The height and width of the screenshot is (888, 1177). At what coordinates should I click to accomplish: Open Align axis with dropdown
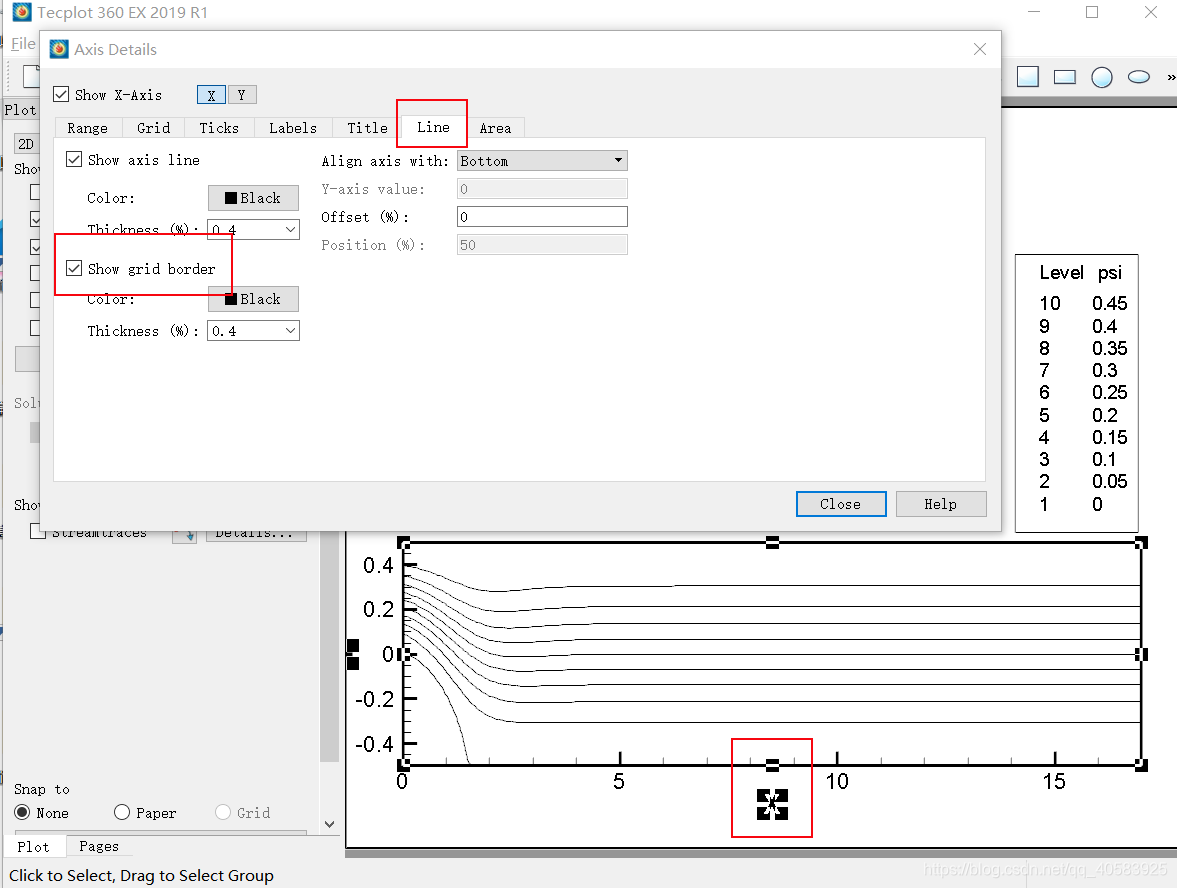tap(542, 161)
